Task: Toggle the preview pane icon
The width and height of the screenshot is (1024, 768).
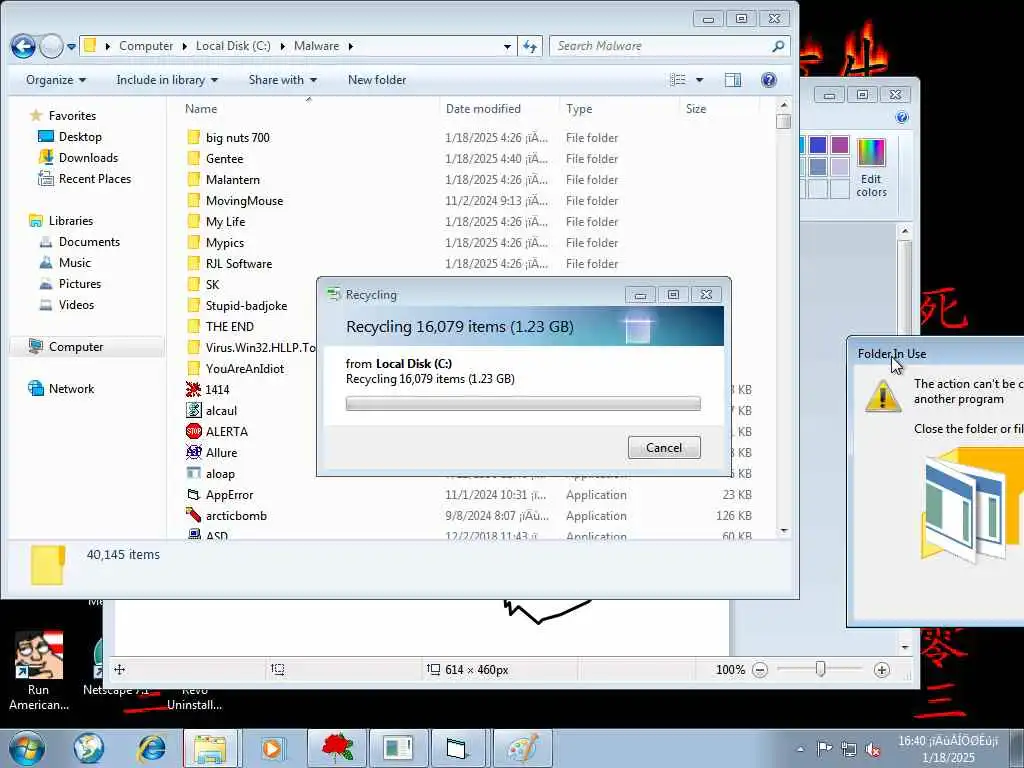Action: pyautogui.click(x=733, y=80)
